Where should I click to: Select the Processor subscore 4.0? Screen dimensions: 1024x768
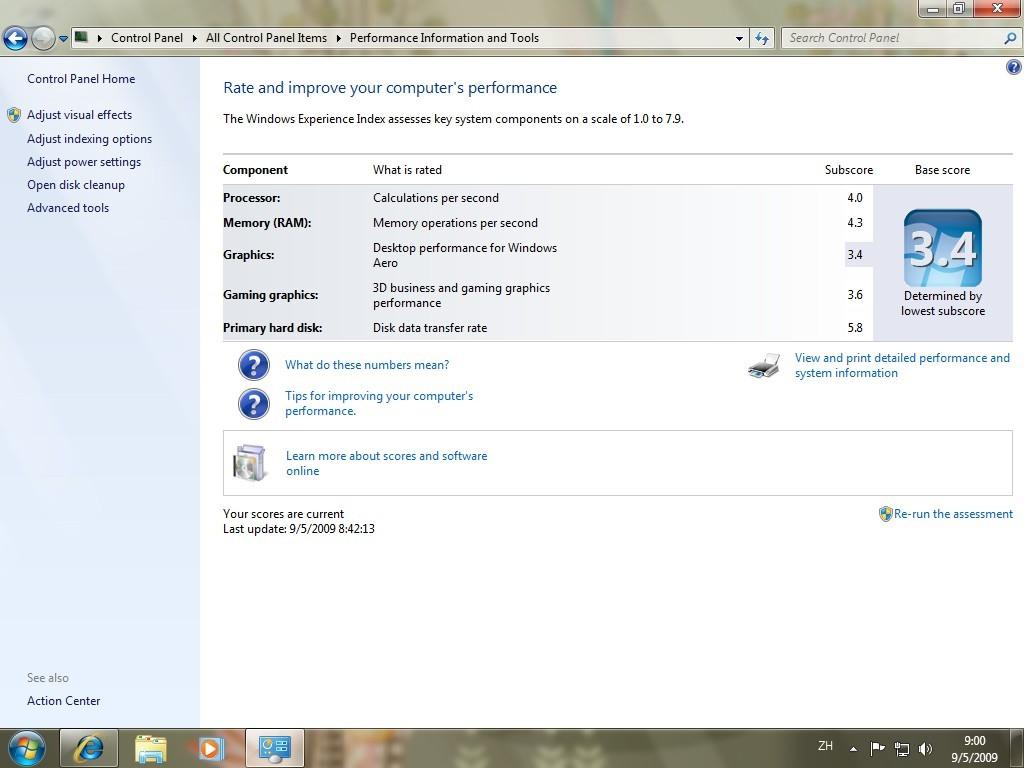tap(855, 198)
